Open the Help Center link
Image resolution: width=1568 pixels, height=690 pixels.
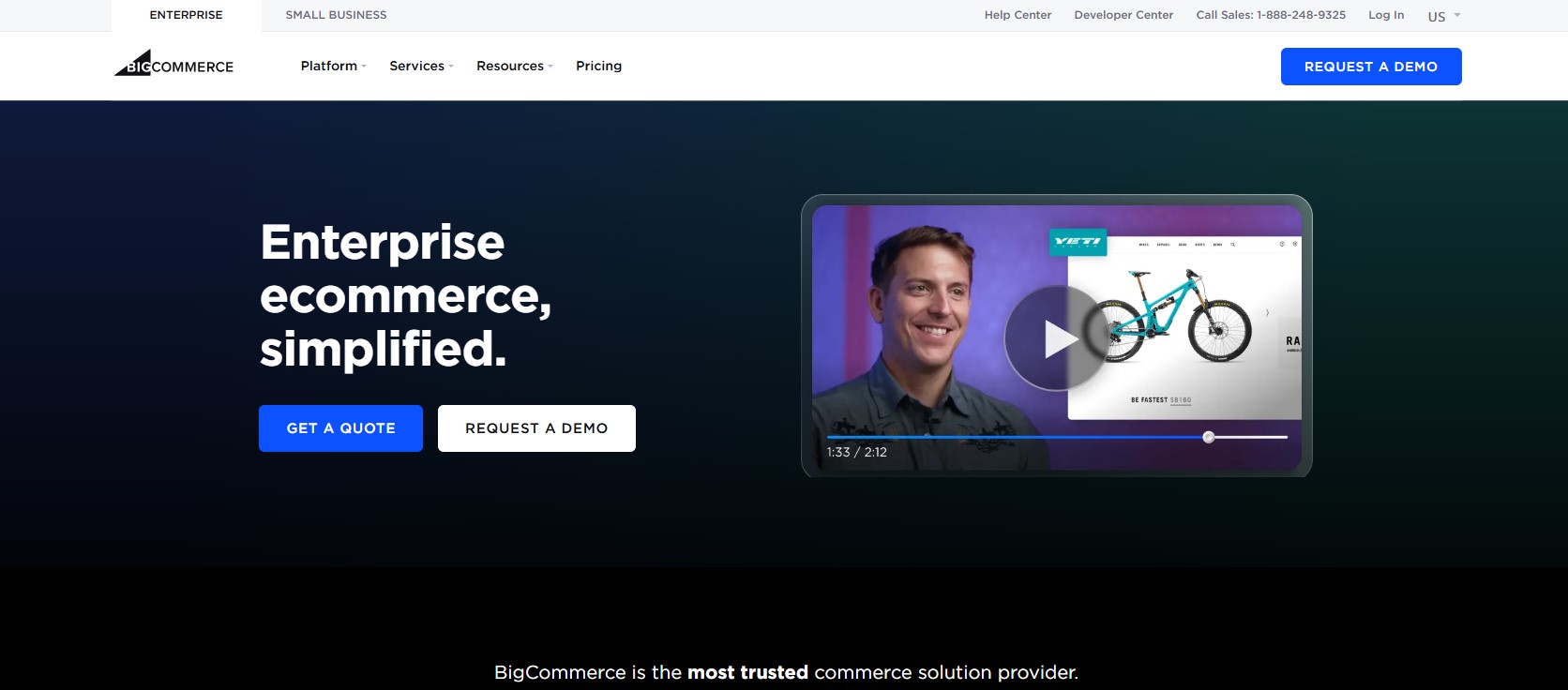click(1018, 15)
